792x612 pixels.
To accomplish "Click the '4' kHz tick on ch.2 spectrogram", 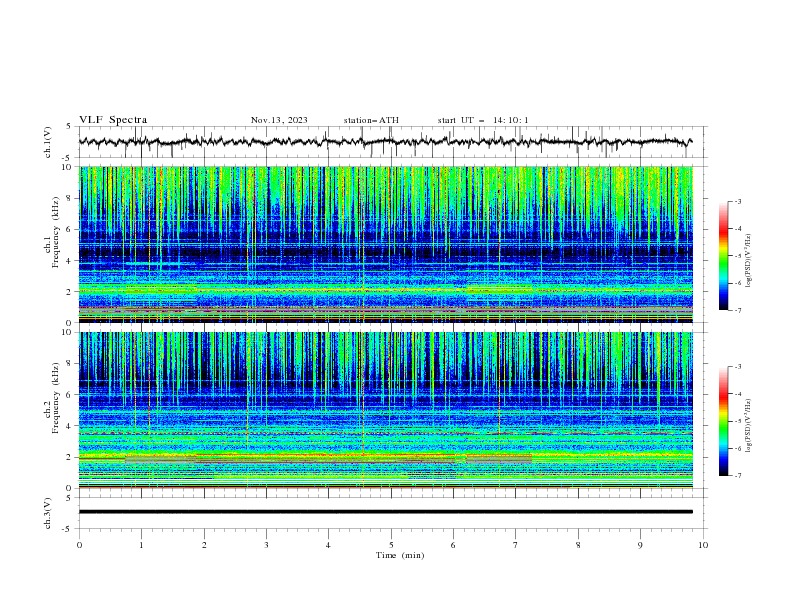I will click(71, 426).
